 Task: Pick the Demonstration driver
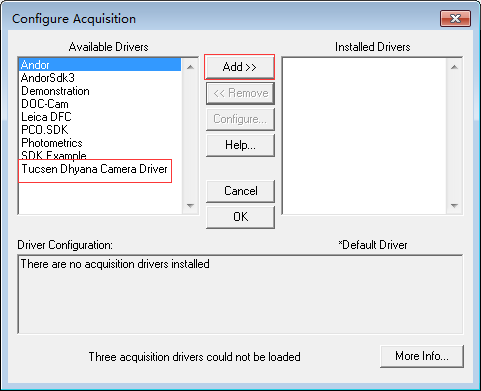[x=100, y=91]
